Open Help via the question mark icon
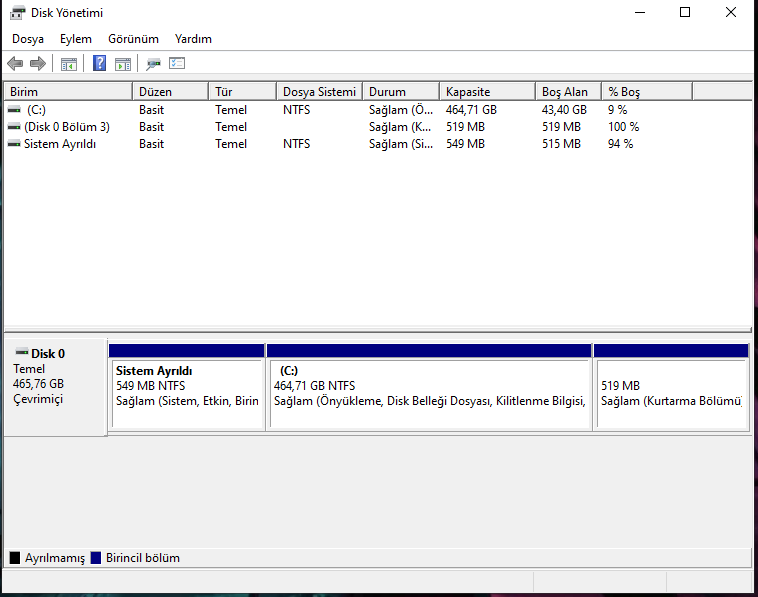Screen dimensions: 758x597 pyautogui.click(x=100, y=63)
